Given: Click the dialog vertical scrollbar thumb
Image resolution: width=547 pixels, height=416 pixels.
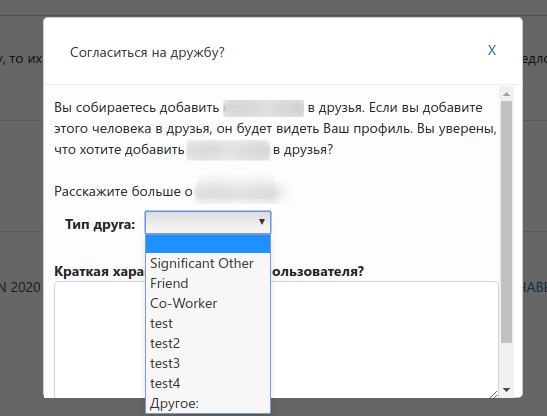Looking at the screenshot, I should (507, 222).
